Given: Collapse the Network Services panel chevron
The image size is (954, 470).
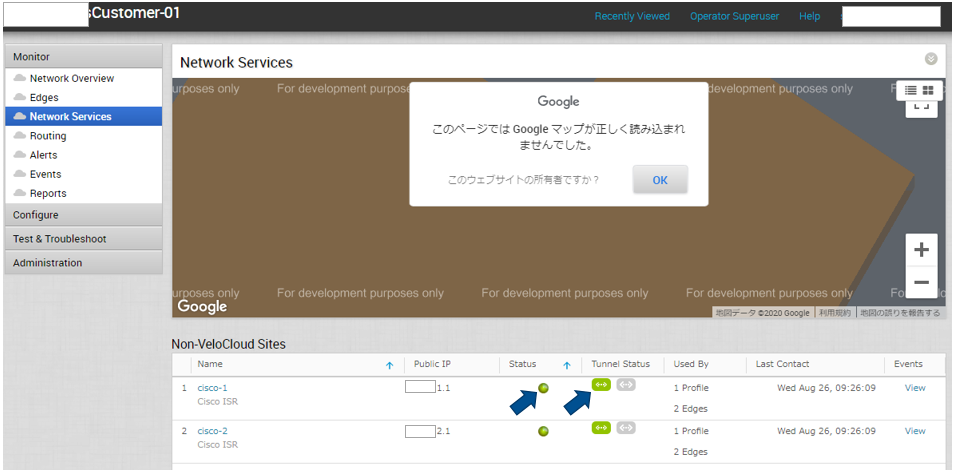Looking at the screenshot, I should [x=931, y=59].
